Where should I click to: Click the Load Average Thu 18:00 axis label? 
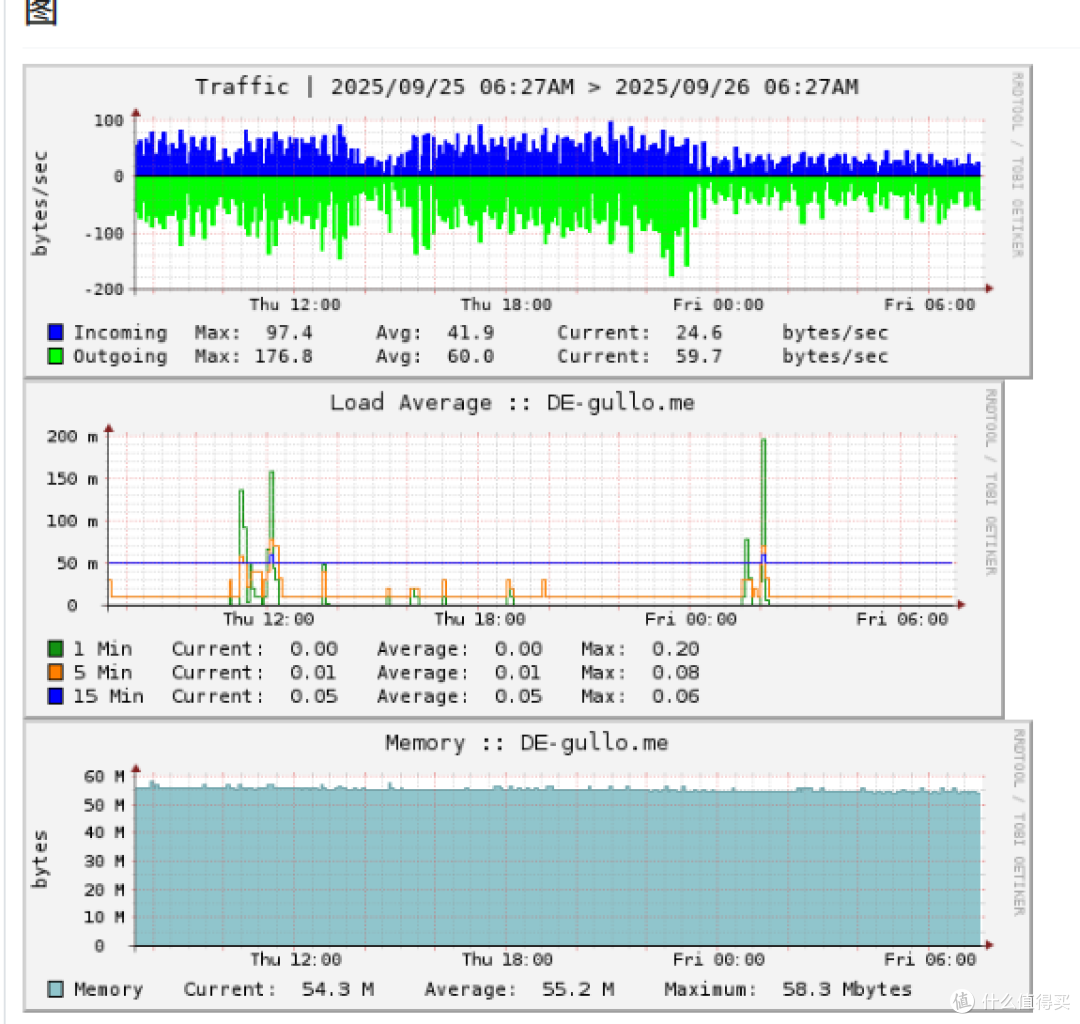479,619
